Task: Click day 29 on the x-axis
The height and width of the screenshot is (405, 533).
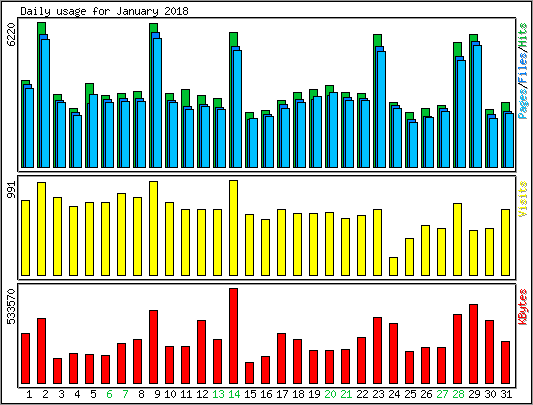Action: pos(474,394)
